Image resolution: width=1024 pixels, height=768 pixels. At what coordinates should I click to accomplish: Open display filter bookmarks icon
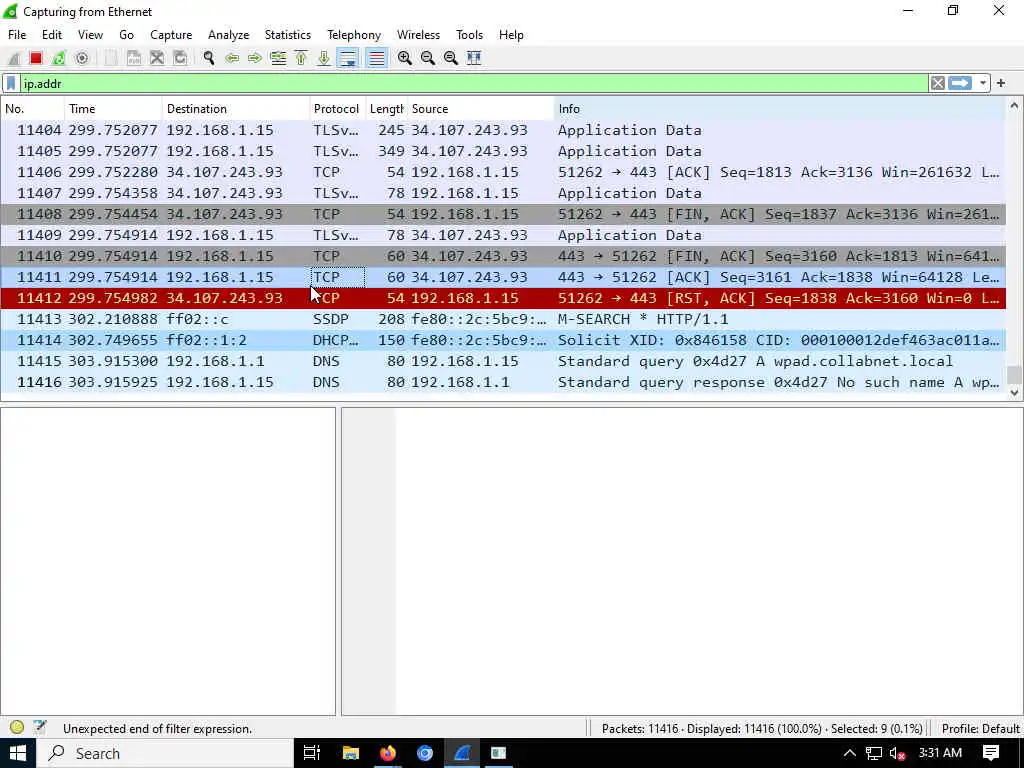(x=11, y=84)
